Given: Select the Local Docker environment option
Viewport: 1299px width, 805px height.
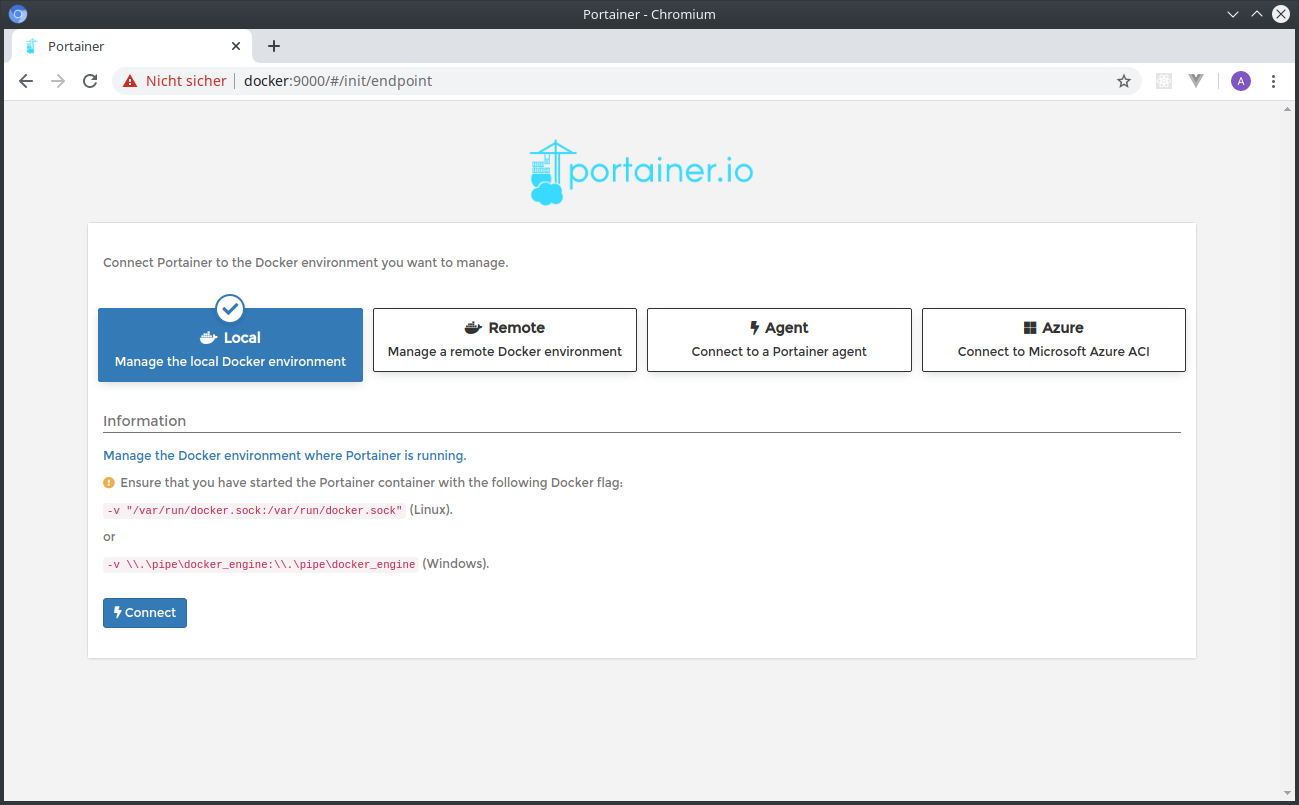Looking at the screenshot, I should click(230, 345).
